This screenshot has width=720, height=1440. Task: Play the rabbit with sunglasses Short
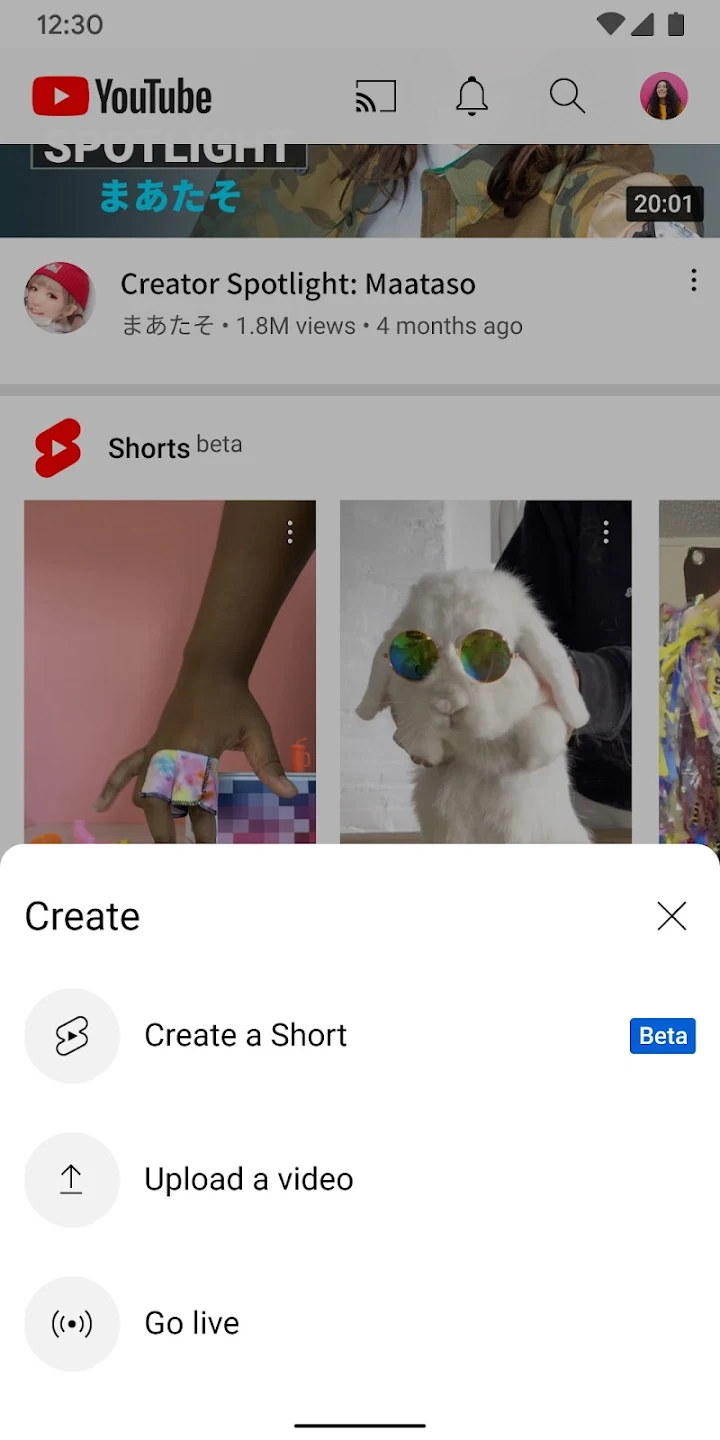tap(486, 680)
